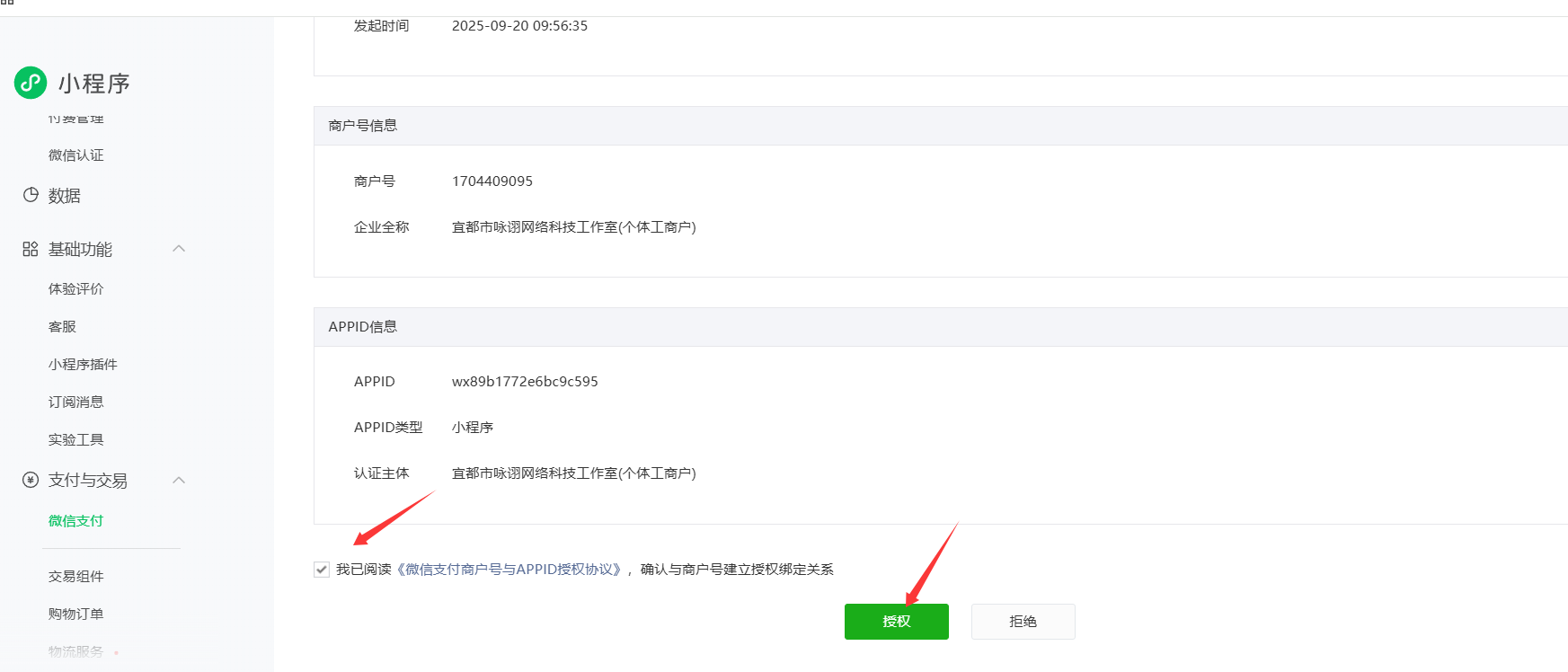Open 购物订单 in sidebar
This screenshot has width=1568, height=672.
coord(76,614)
